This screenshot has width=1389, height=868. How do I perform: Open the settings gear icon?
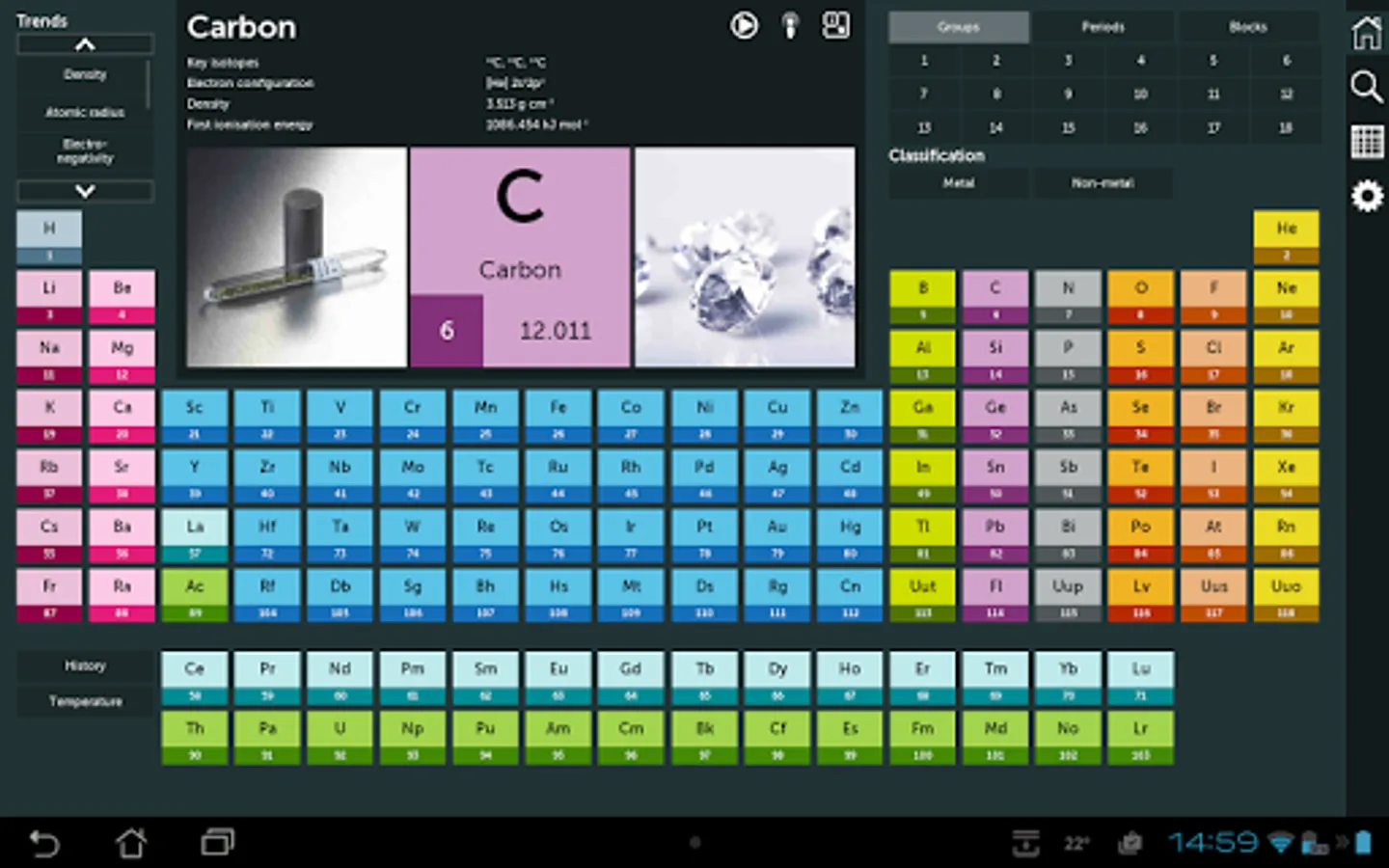click(1367, 197)
